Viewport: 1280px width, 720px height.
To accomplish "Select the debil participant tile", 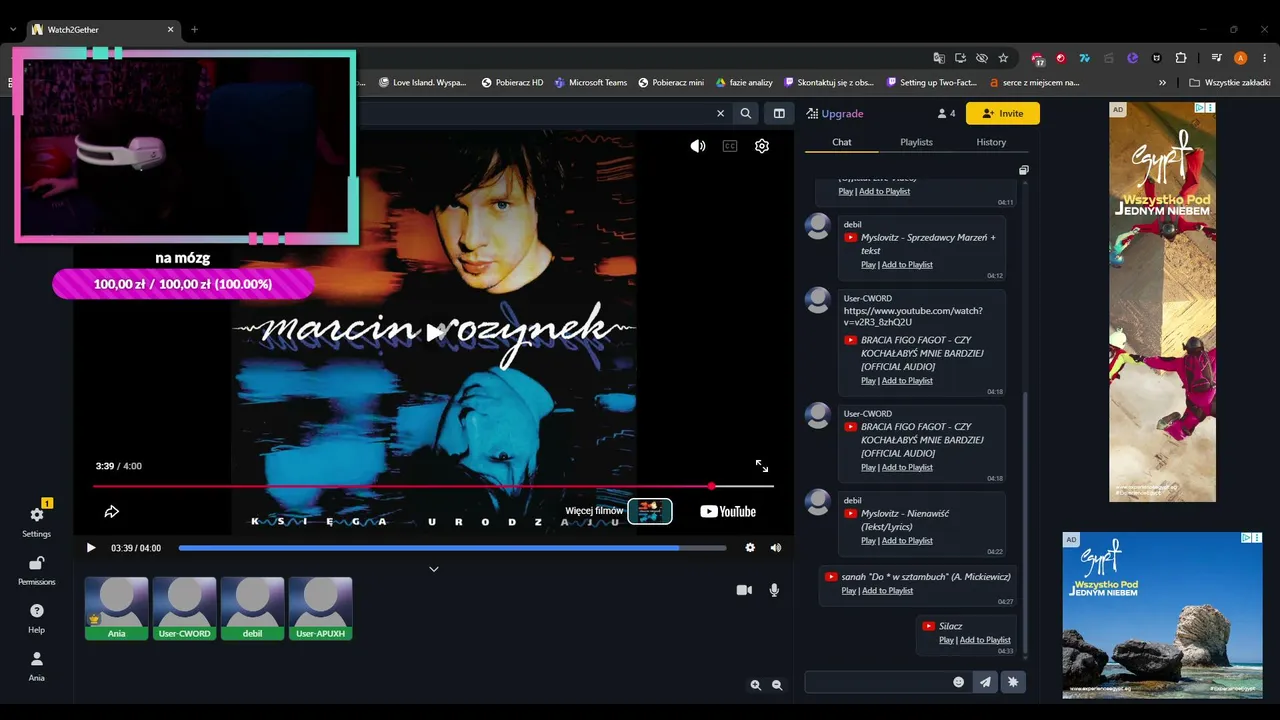I will tap(252, 608).
